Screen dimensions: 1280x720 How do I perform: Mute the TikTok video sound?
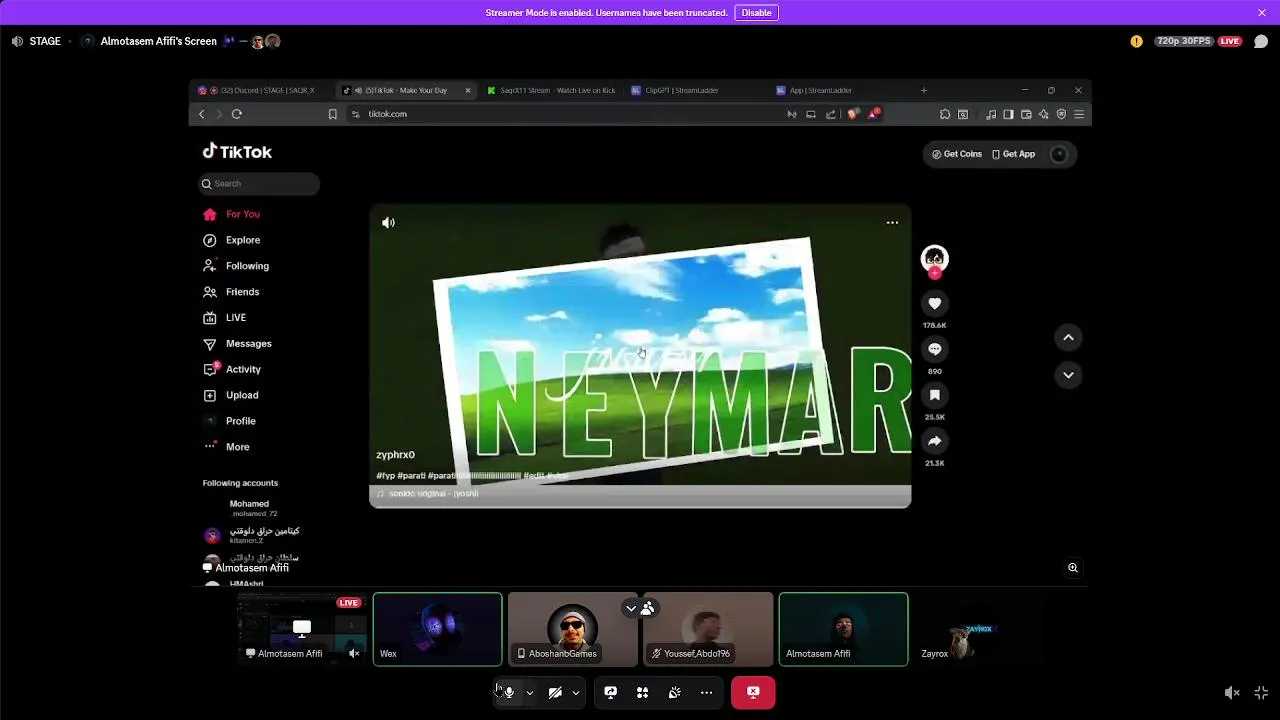pyautogui.click(x=388, y=223)
